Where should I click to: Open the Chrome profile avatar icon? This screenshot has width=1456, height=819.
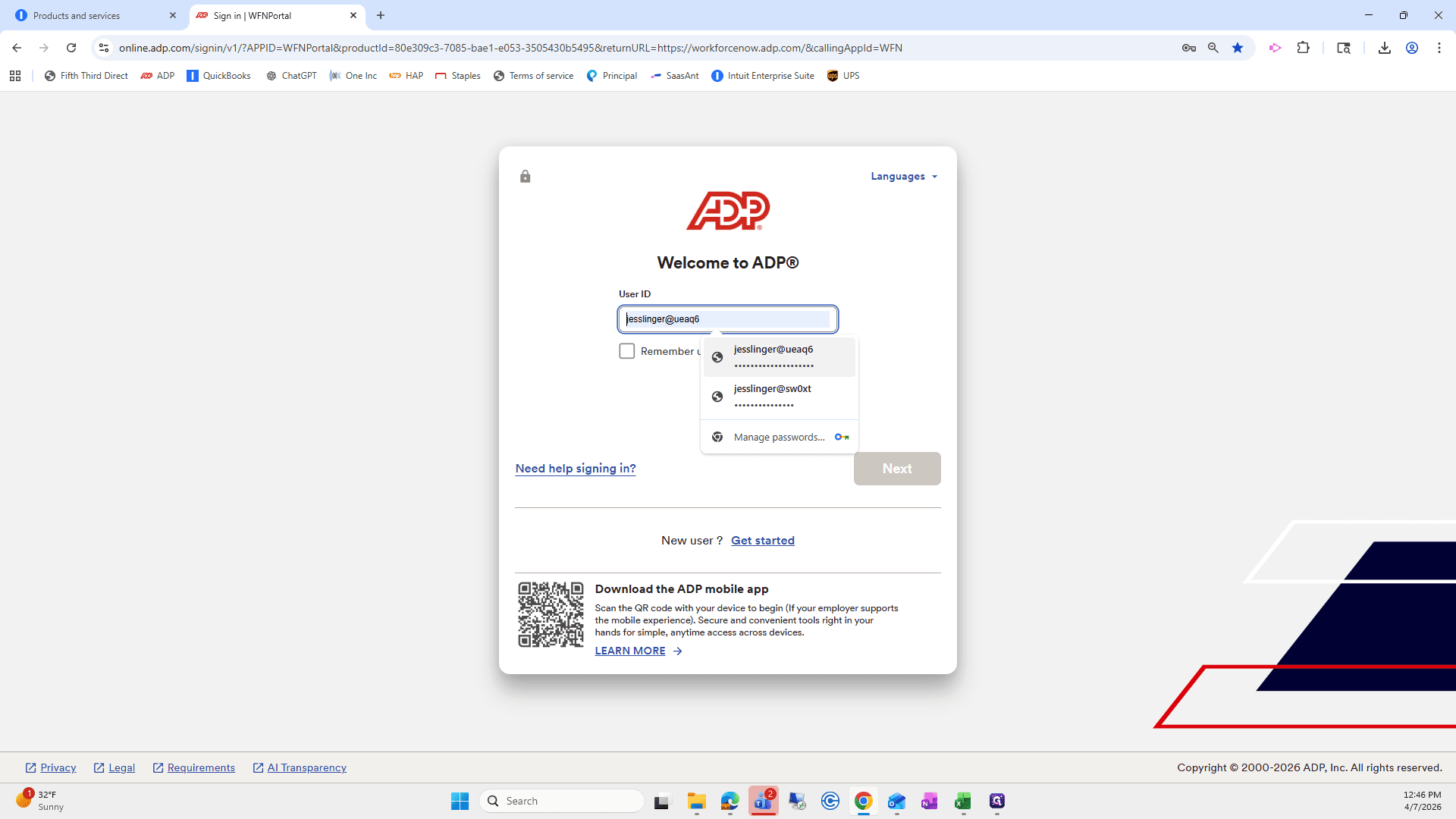coord(1411,48)
